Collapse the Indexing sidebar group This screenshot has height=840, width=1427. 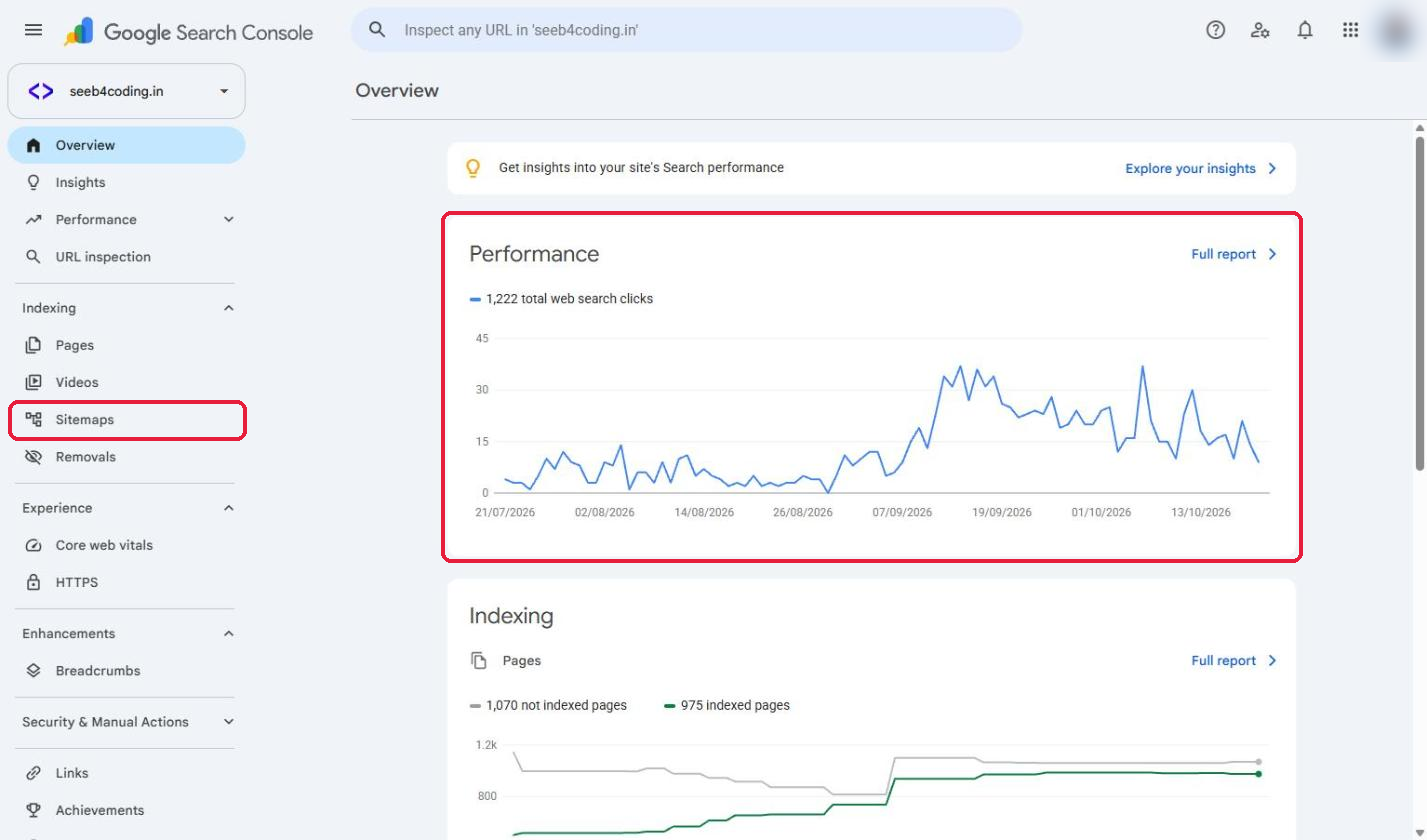point(228,308)
